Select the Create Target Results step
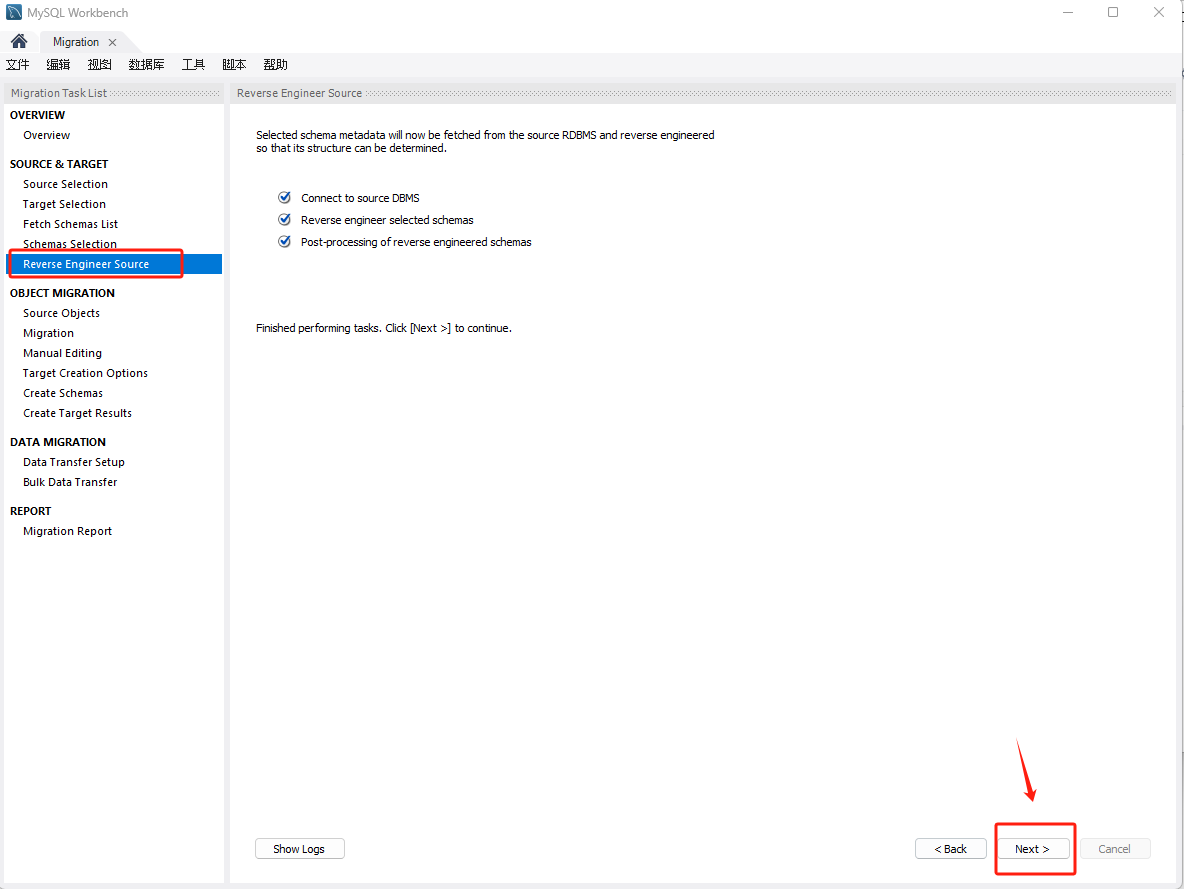This screenshot has width=1184, height=889. click(x=77, y=413)
